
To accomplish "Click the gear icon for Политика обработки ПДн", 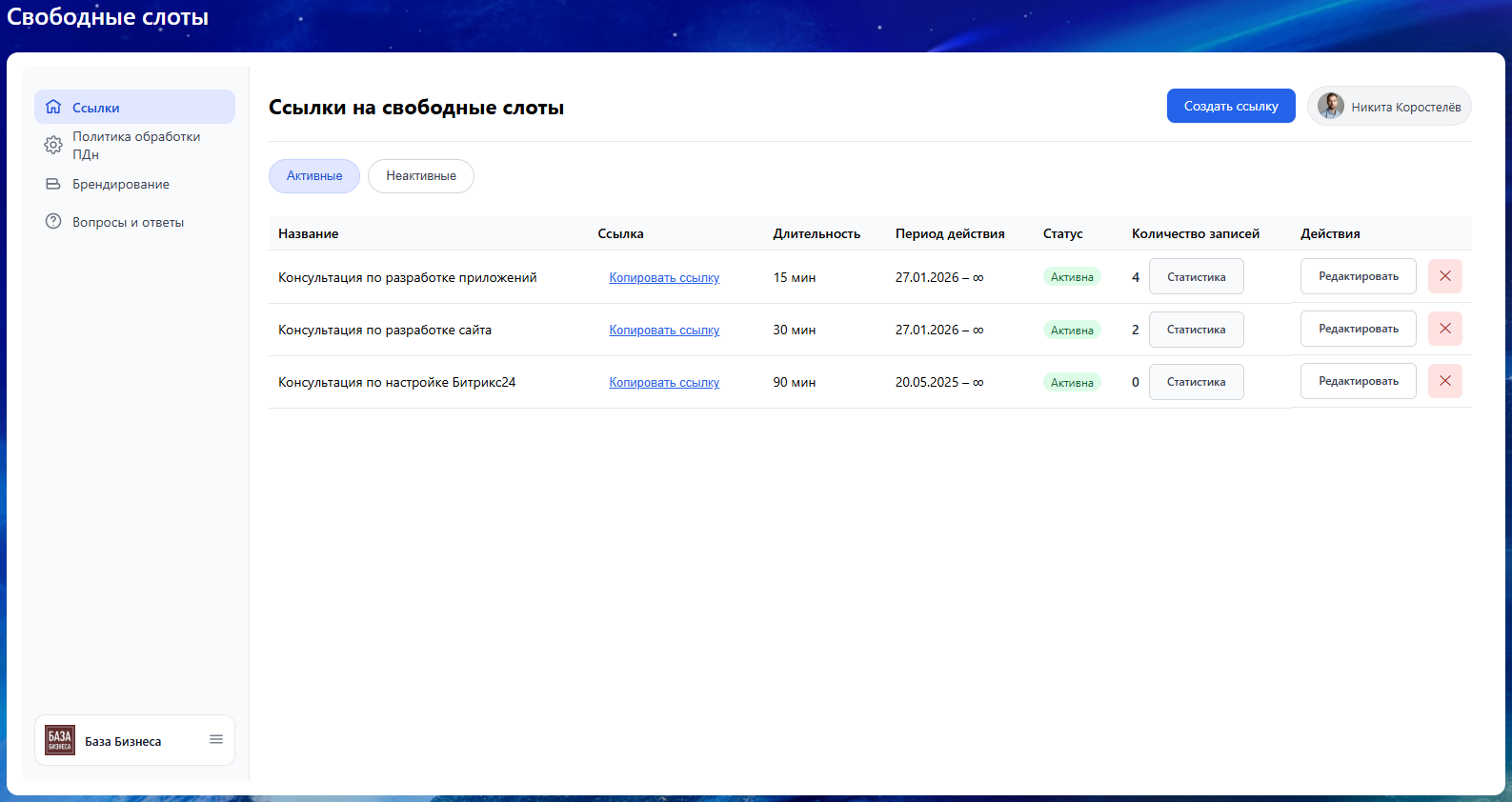I will pyautogui.click(x=53, y=145).
